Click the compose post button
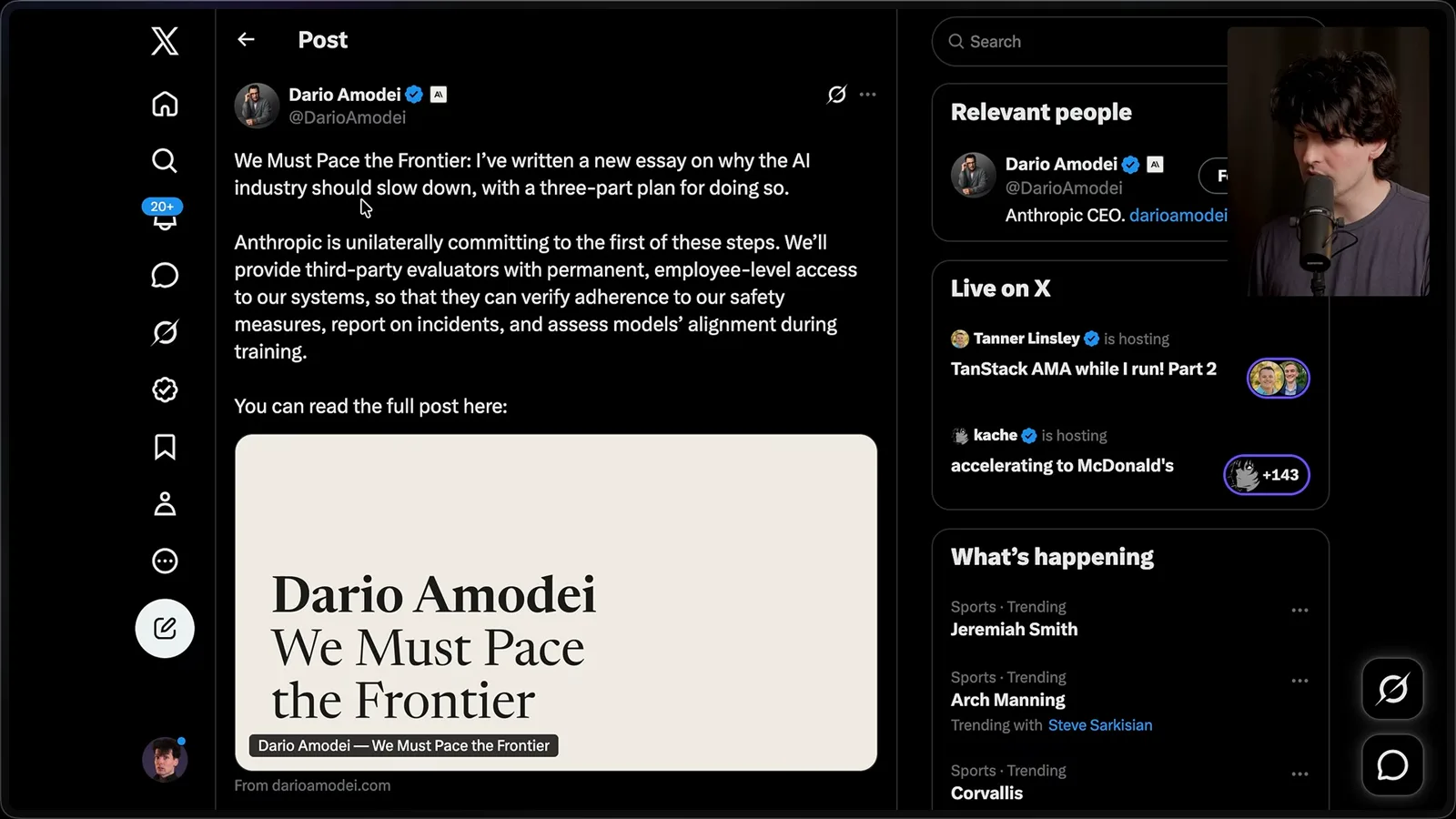The height and width of the screenshot is (819, 1456). tap(165, 628)
